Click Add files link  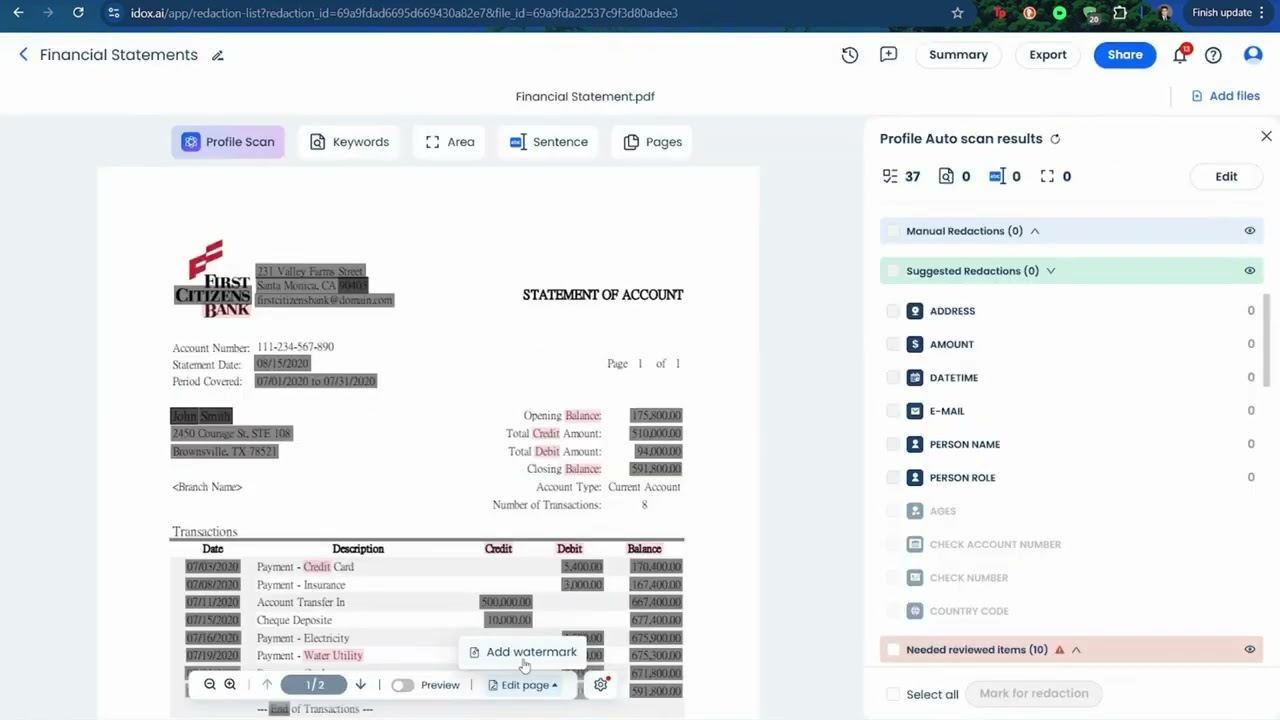click(1225, 96)
